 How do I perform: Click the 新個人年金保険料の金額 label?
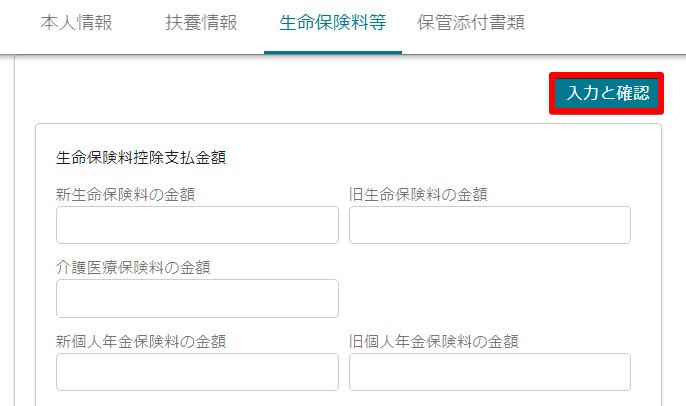click(141, 341)
